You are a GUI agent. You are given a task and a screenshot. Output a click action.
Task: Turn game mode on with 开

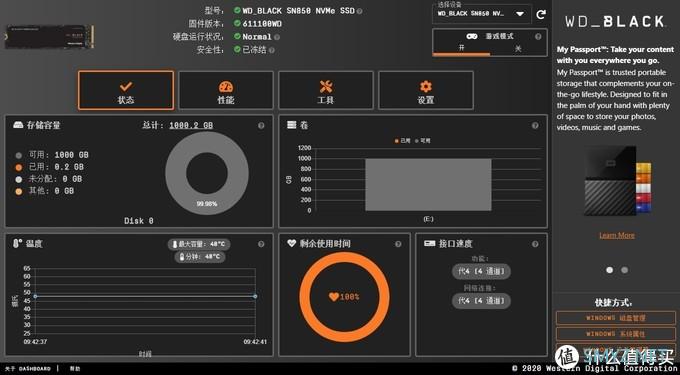click(461, 48)
